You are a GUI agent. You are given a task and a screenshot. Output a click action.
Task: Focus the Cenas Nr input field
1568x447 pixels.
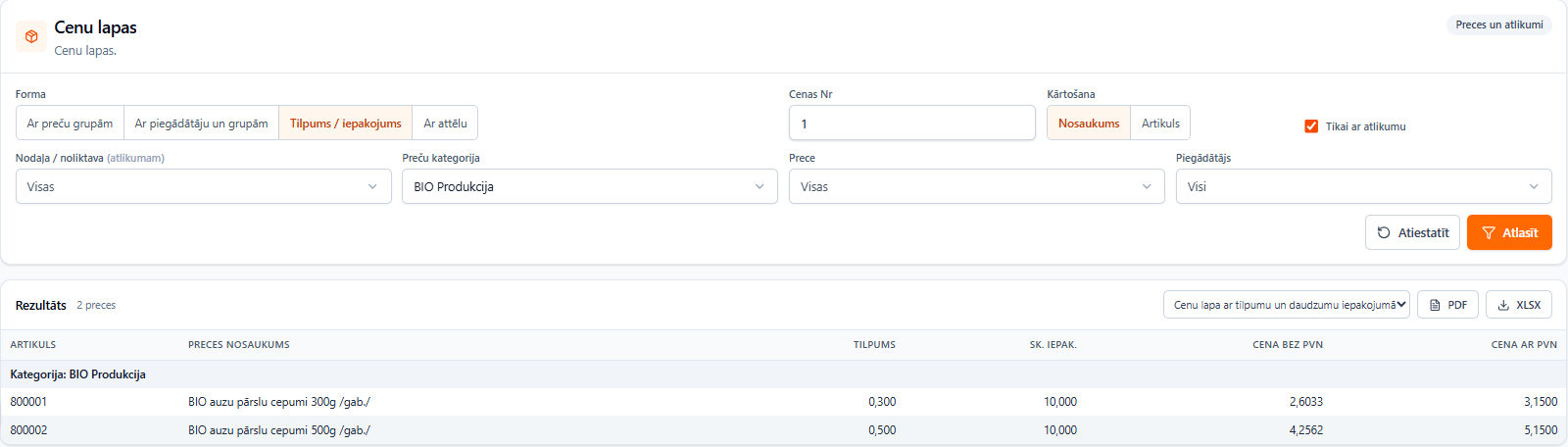[x=912, y=124]
